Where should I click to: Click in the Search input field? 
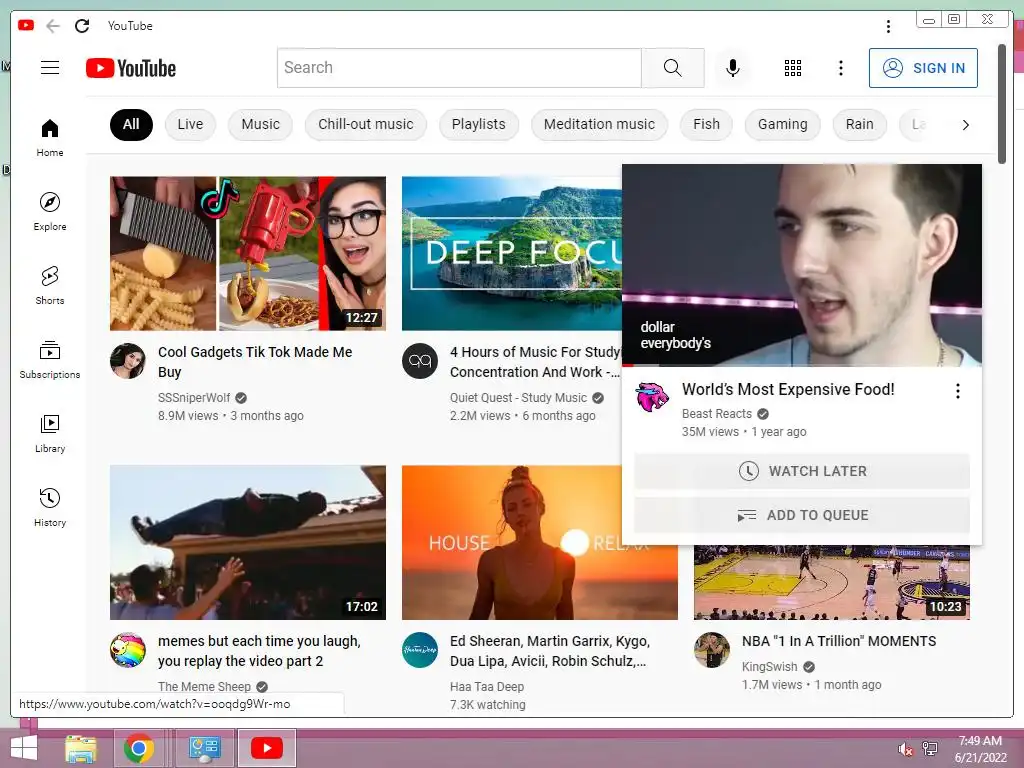459,68
